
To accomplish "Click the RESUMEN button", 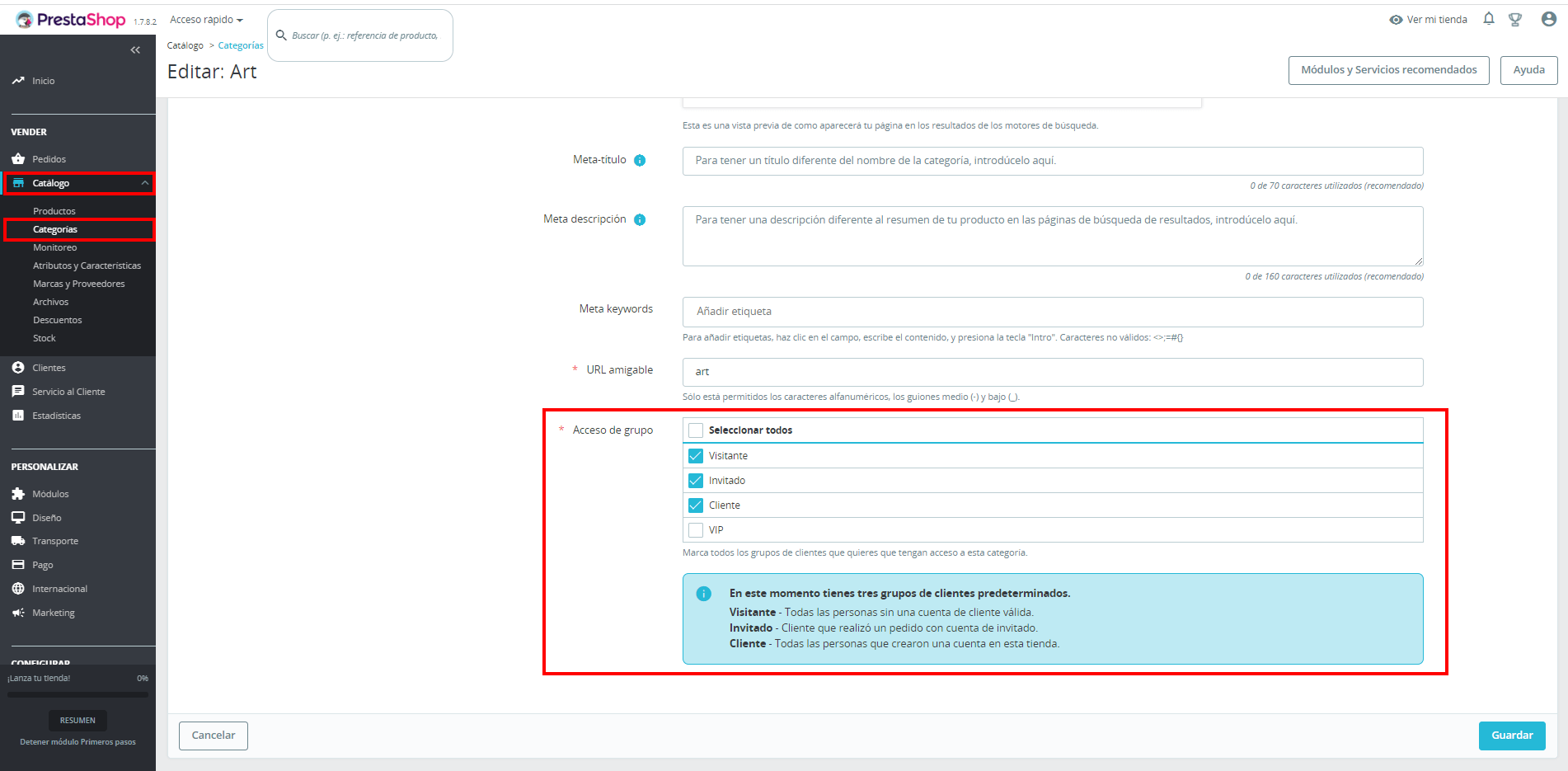I will (x=77, y=721).
